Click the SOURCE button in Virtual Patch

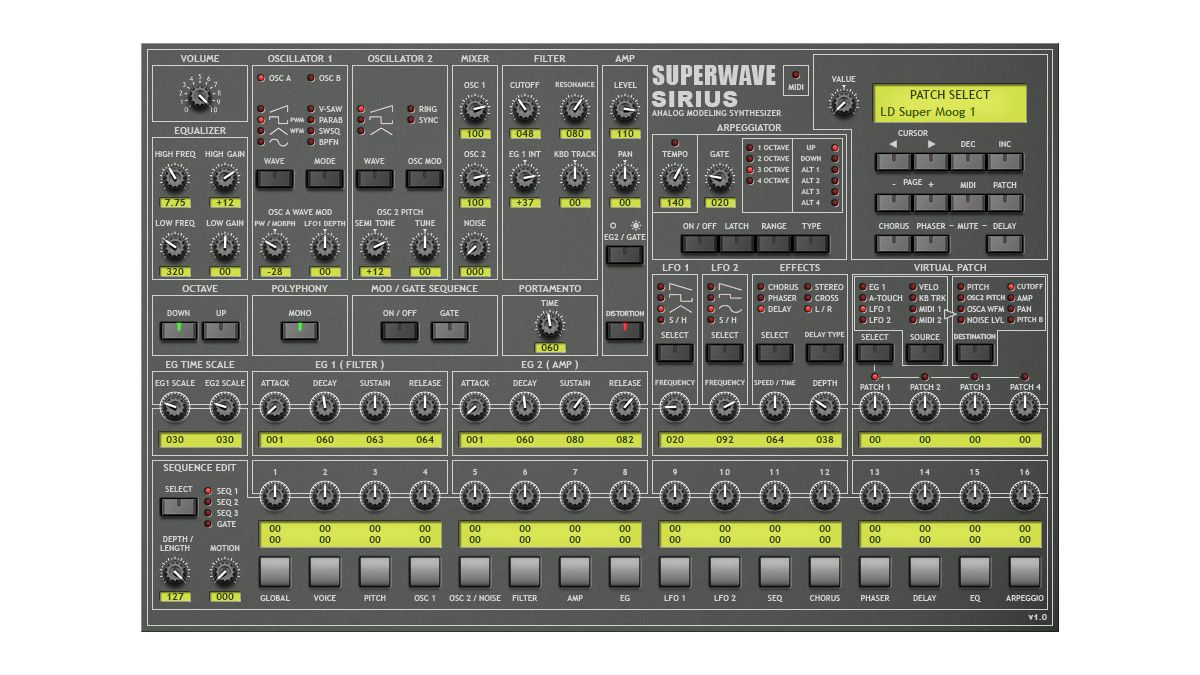(x=925, y=352)
